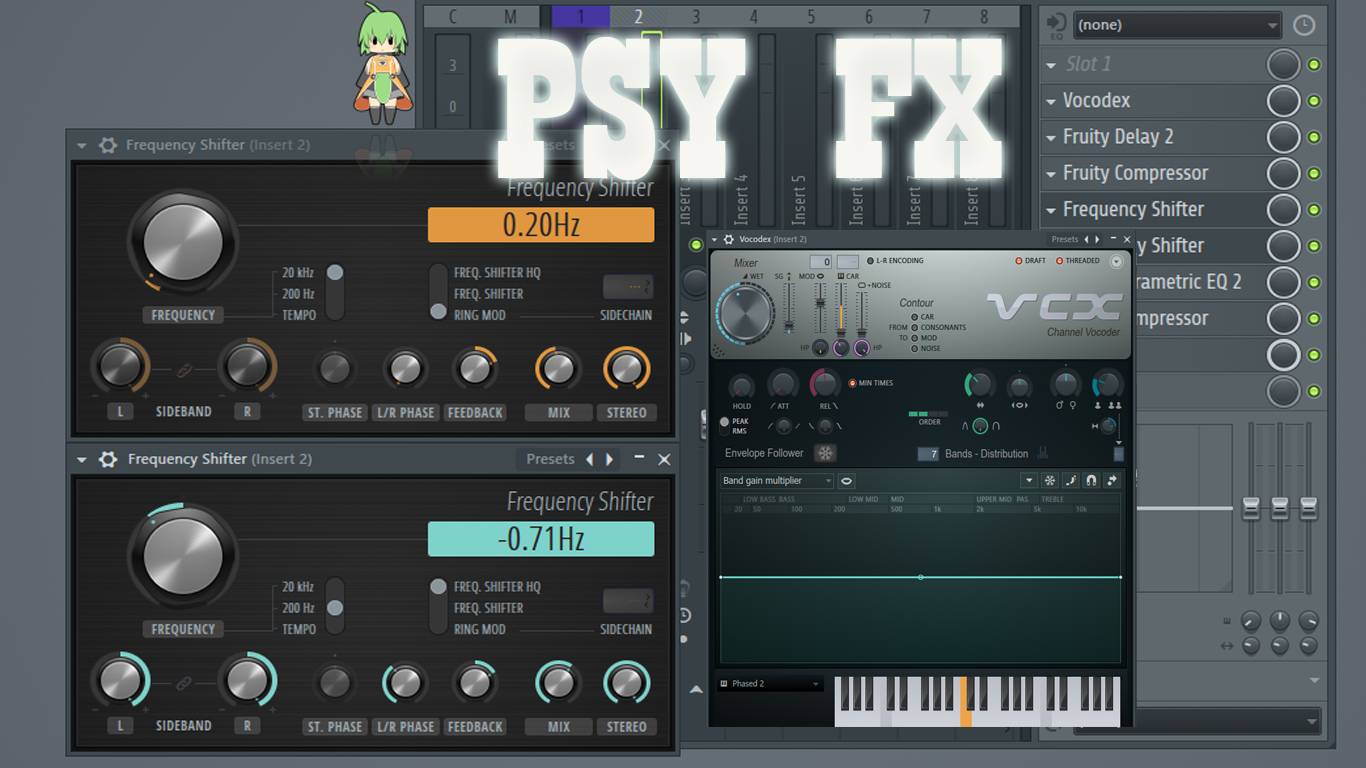Image resolution: width=1366 pixels, height=768 pixels.
Task: Flip 20 kHz/200 Hz/TEMPO switch in orange shifter
Action: [335, 292]
